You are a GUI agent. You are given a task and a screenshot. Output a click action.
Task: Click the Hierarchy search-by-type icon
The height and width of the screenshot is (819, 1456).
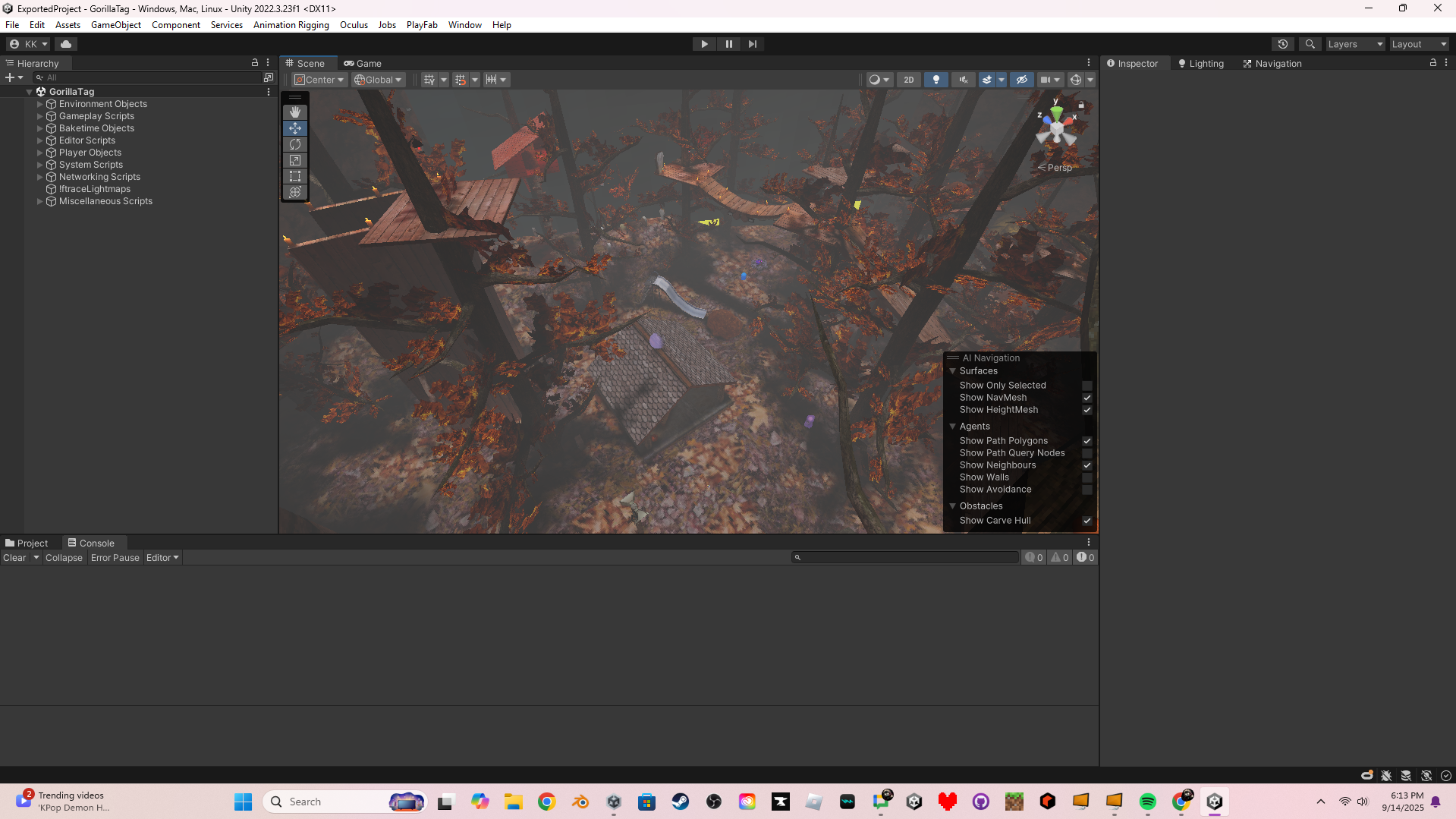click(269, 77)
